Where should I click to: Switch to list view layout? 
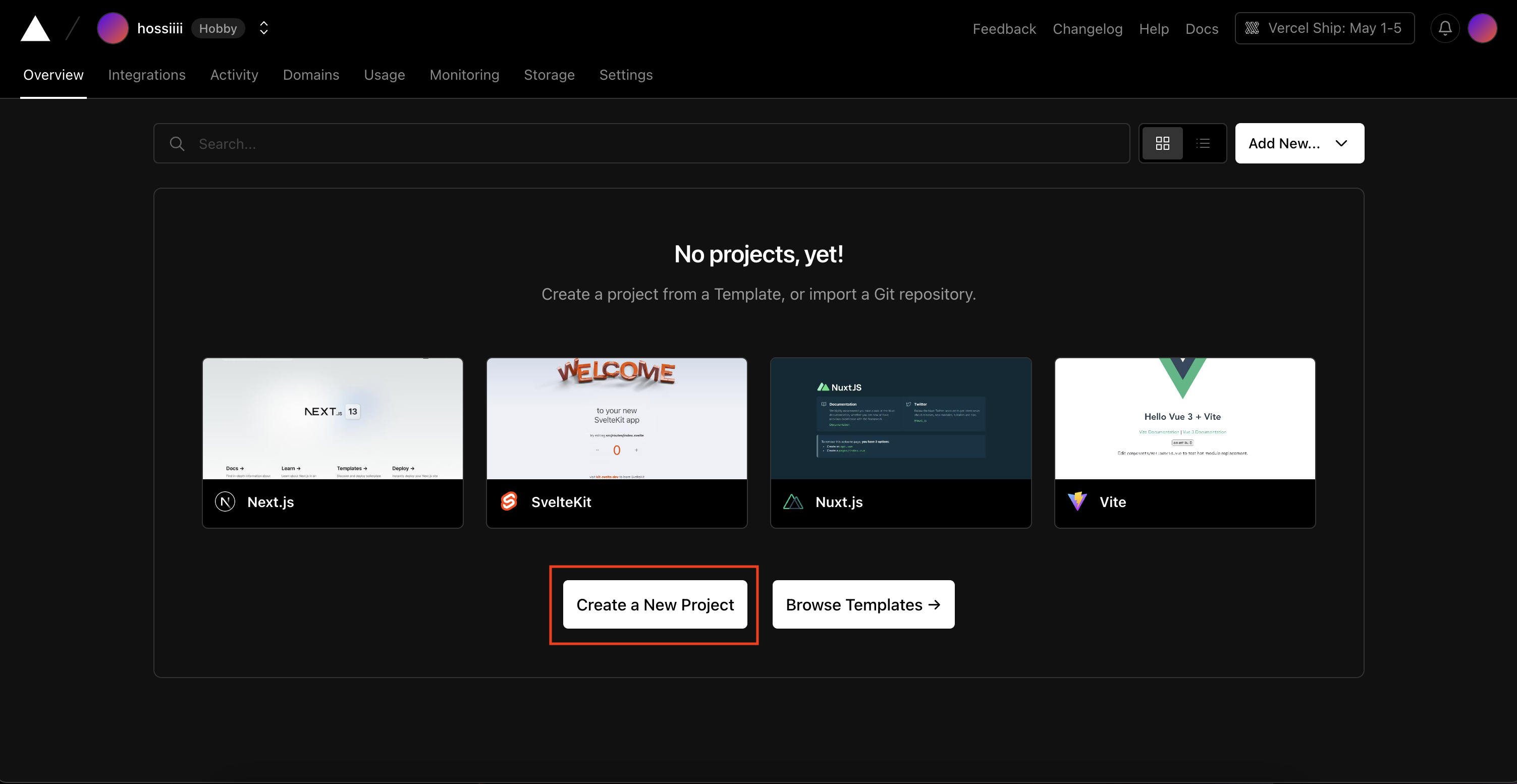1204,143
